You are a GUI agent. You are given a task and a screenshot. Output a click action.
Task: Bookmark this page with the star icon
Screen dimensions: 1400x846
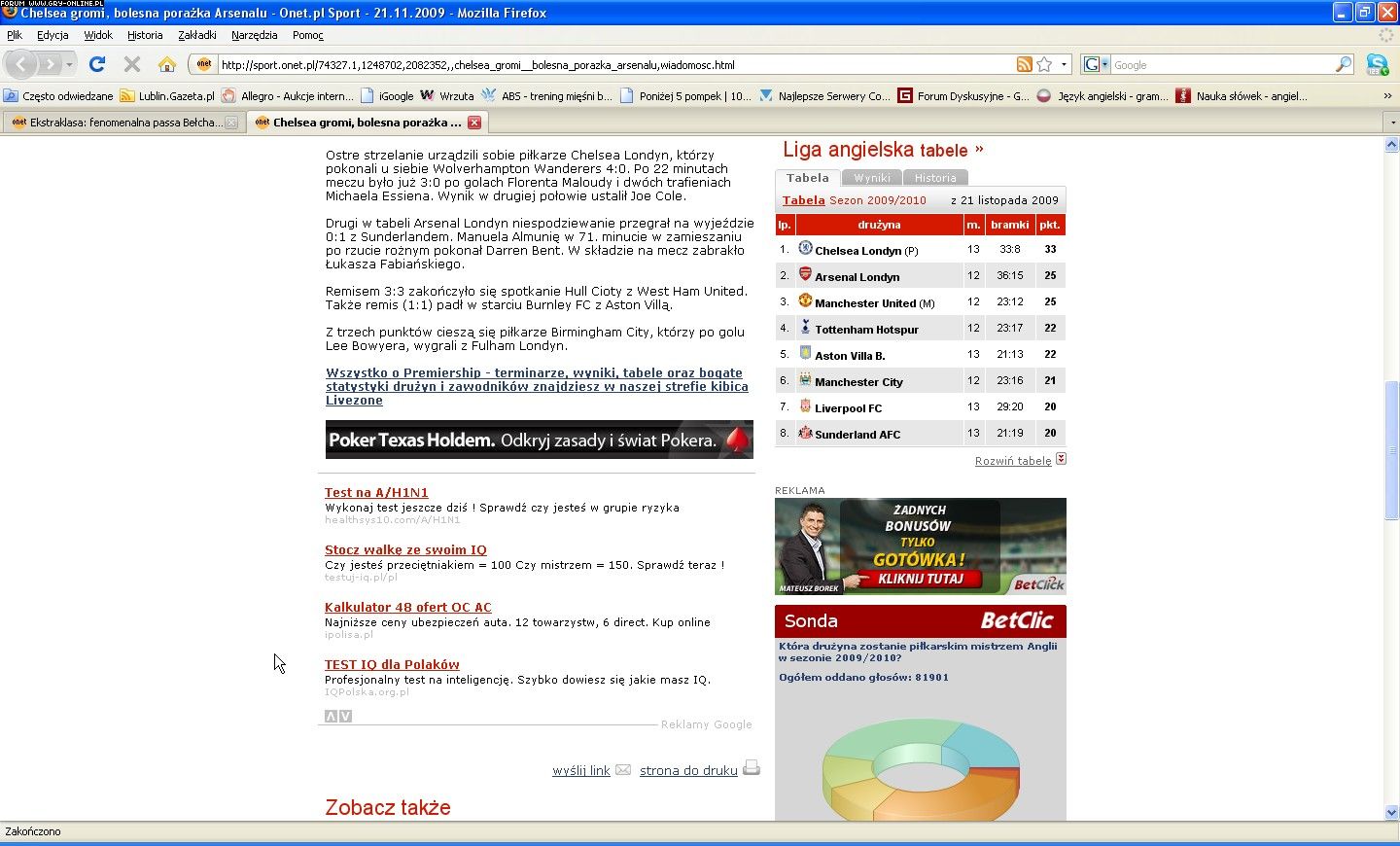pos(1044,64)
